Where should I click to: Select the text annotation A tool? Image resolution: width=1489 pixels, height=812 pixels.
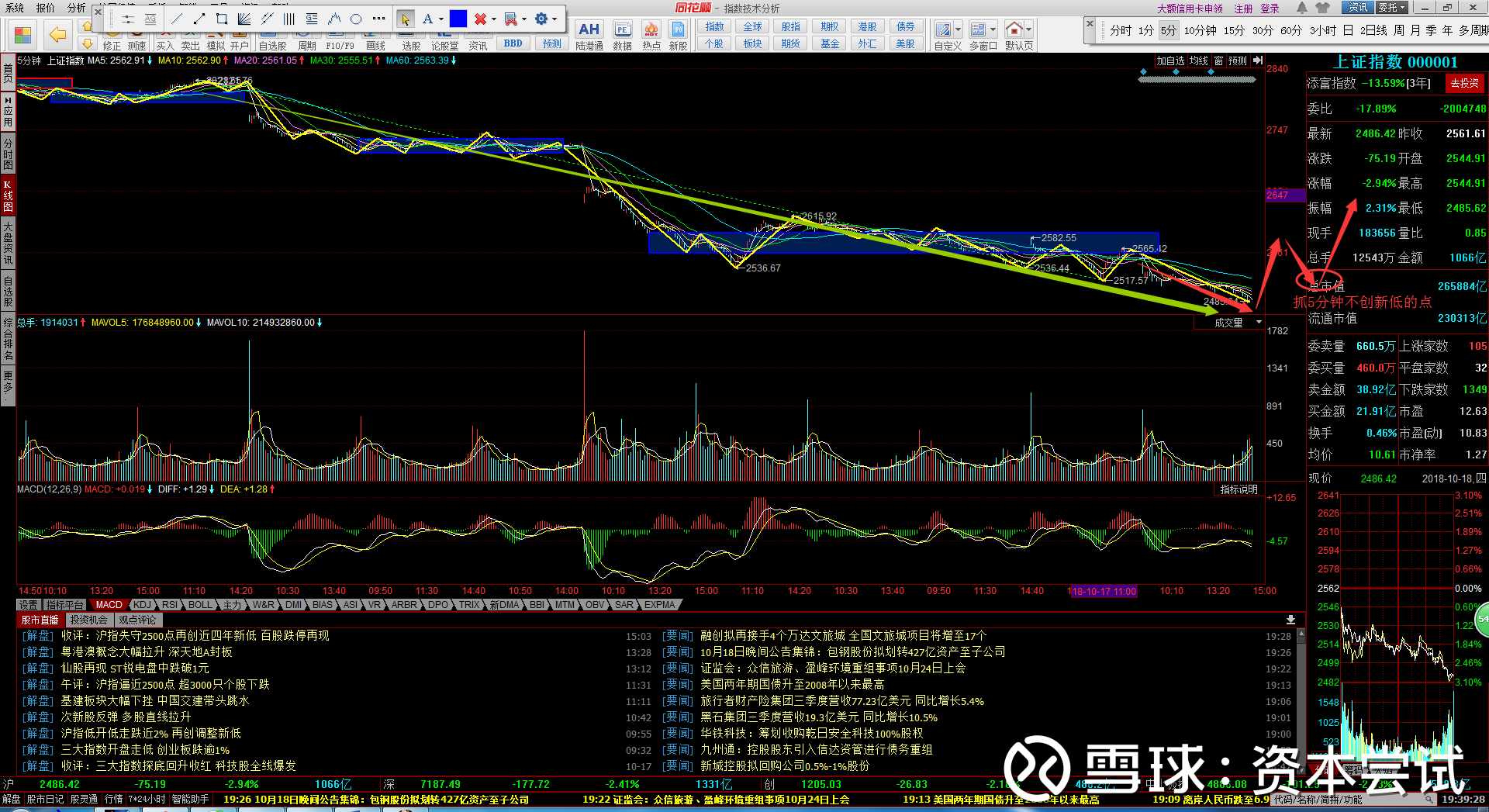coord(427,19)
